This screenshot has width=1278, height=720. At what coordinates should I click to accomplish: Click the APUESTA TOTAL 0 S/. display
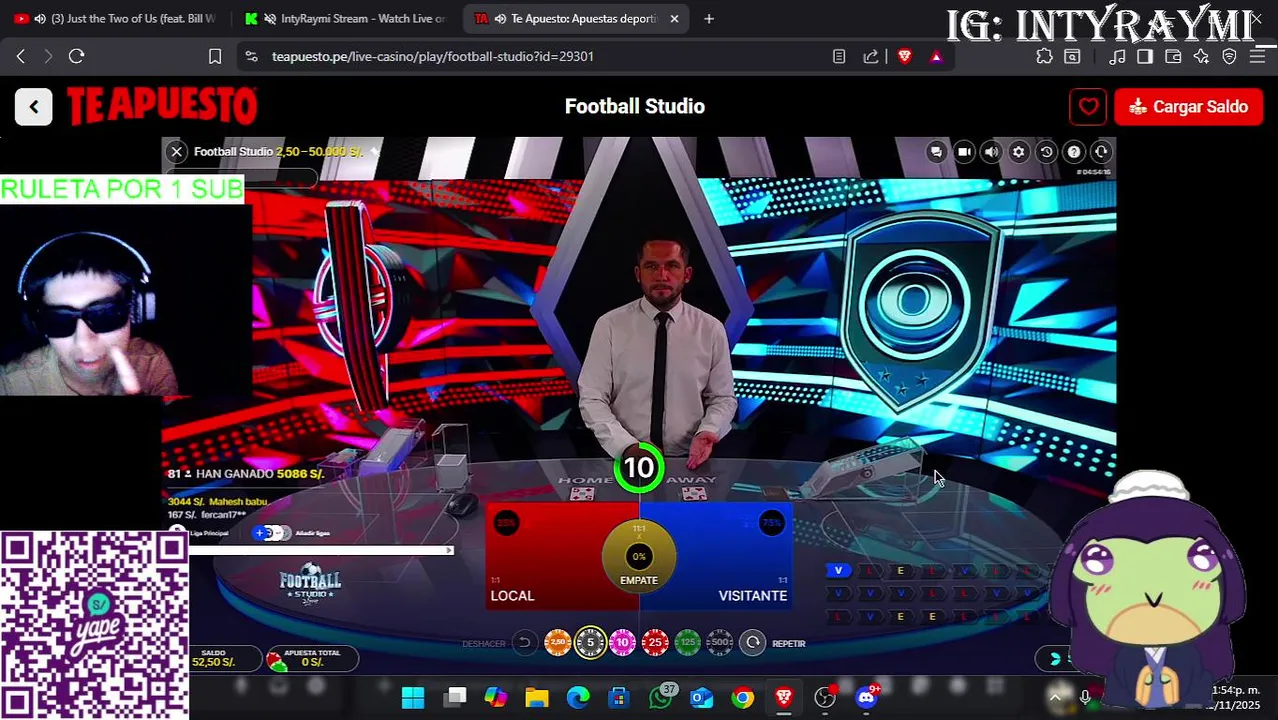coord(312,658)
